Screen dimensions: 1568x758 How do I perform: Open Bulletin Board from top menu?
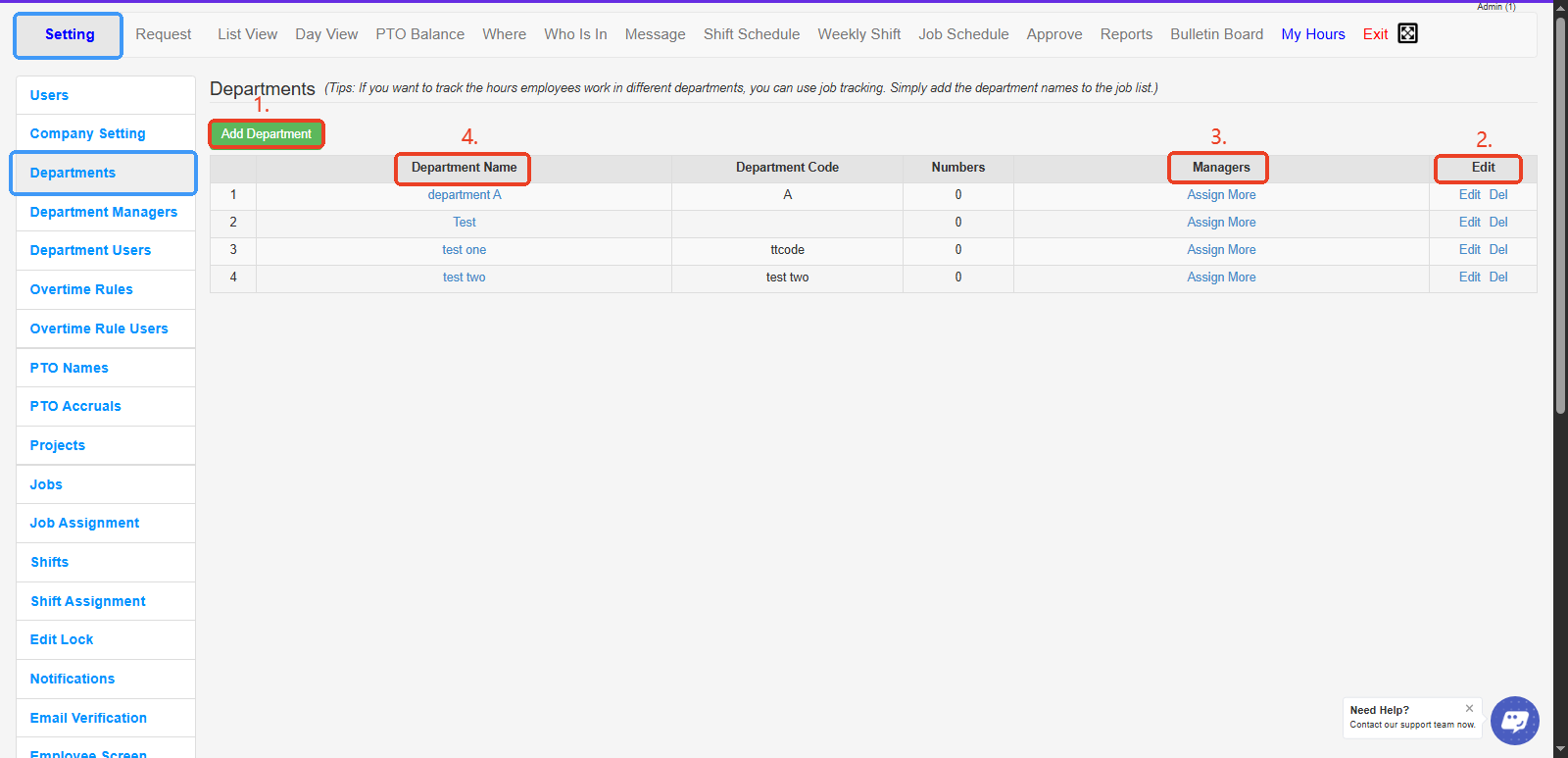pyautogui.click(x=1216, y=34)
